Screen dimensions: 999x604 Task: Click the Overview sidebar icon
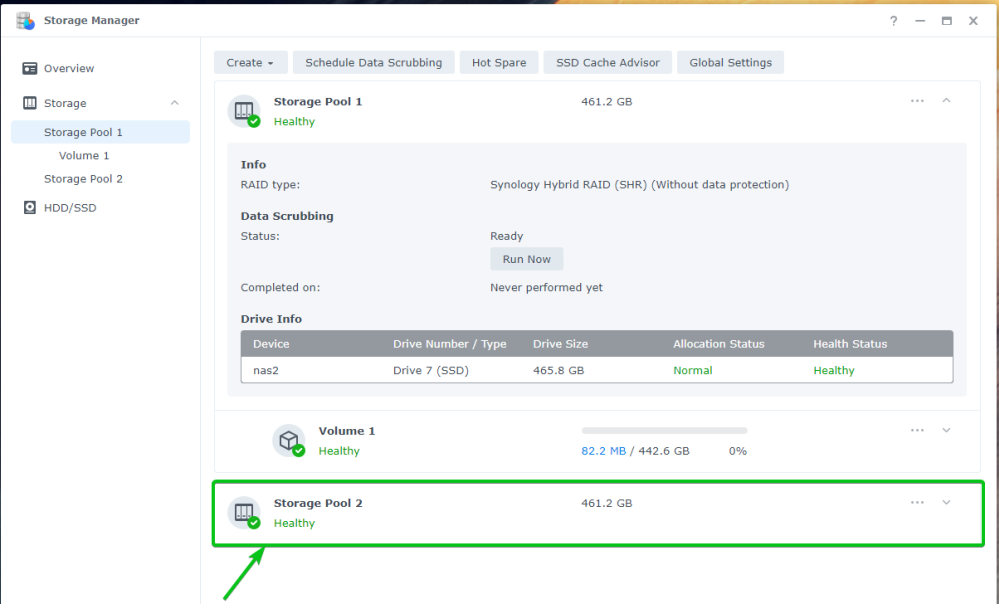pos(29,68)
